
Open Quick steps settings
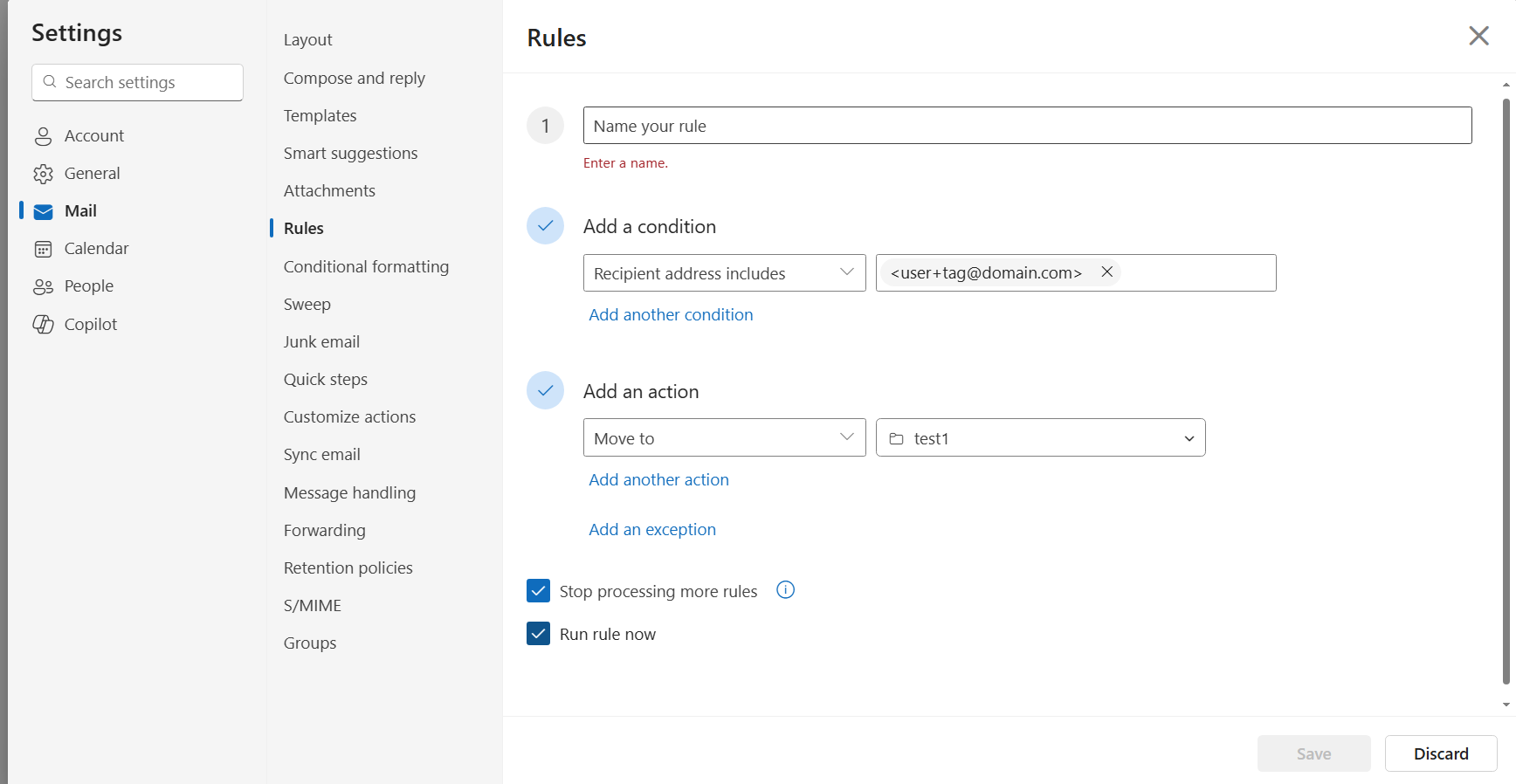click(x=325, y=380)
